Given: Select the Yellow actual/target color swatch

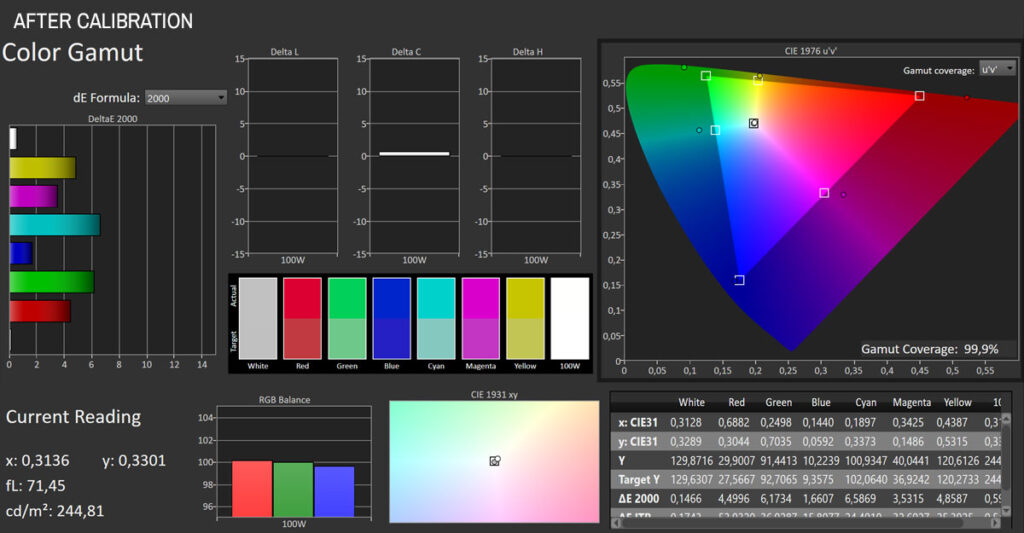Looking at the screenshot, I should [525, 318].
